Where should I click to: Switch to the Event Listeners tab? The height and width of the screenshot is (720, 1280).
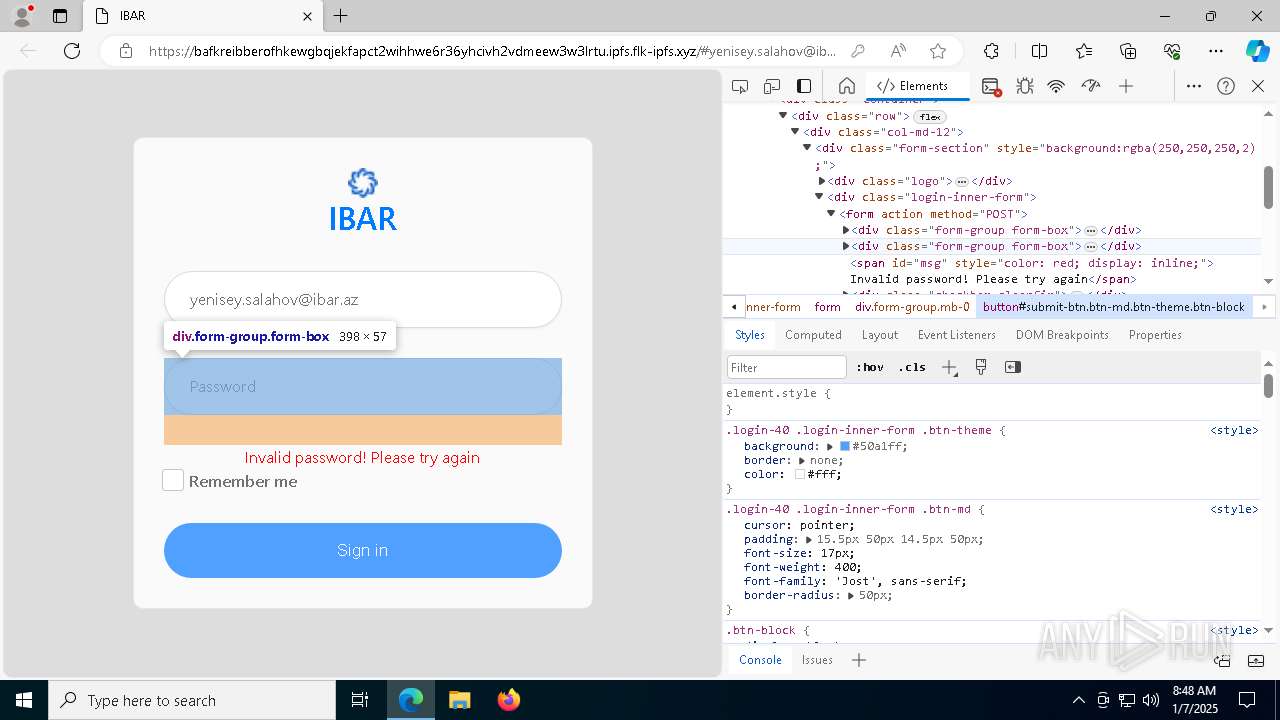coord(957,335)
